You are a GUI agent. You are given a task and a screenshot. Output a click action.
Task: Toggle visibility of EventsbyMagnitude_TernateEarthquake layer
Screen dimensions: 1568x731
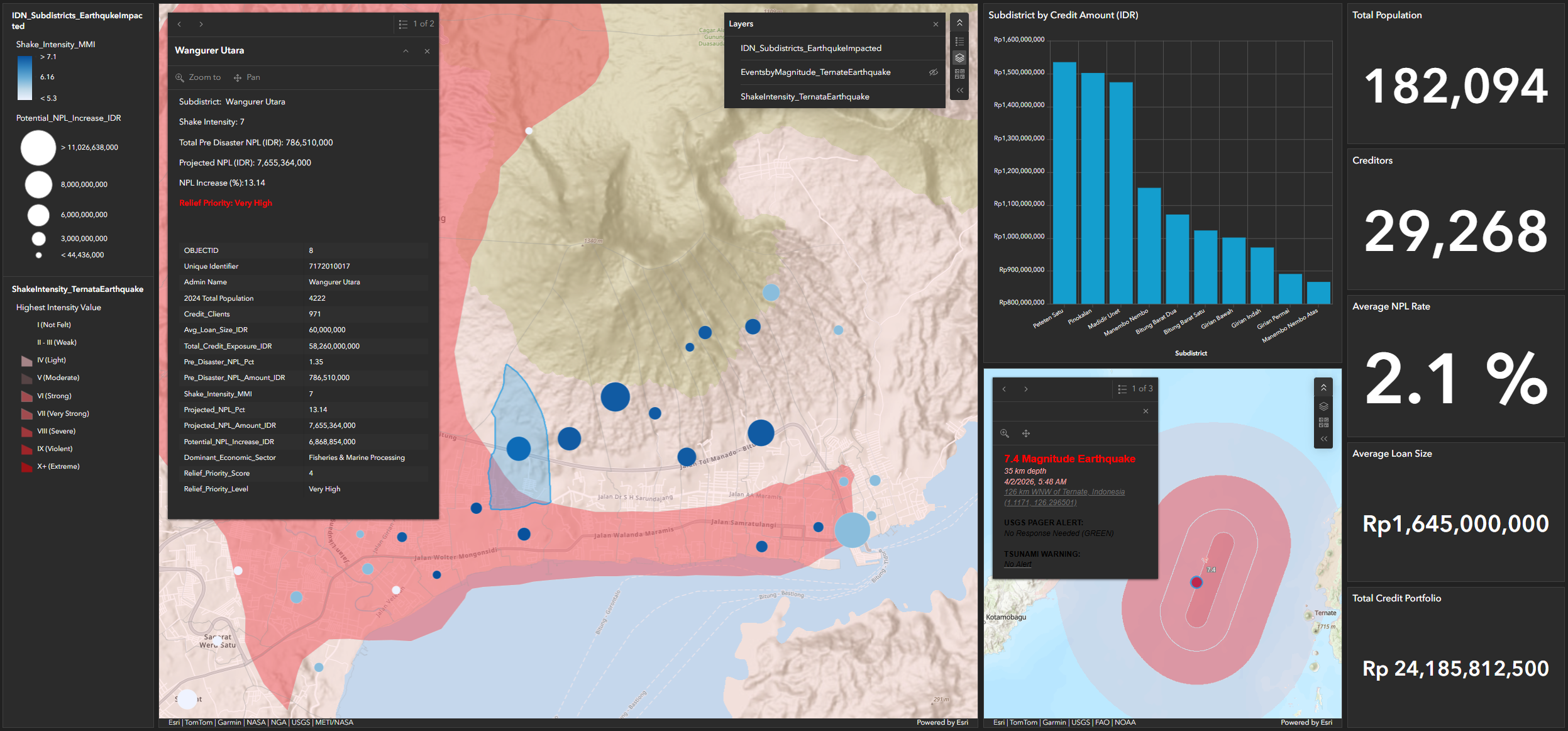pyautogui.click(x=934, y=72)
